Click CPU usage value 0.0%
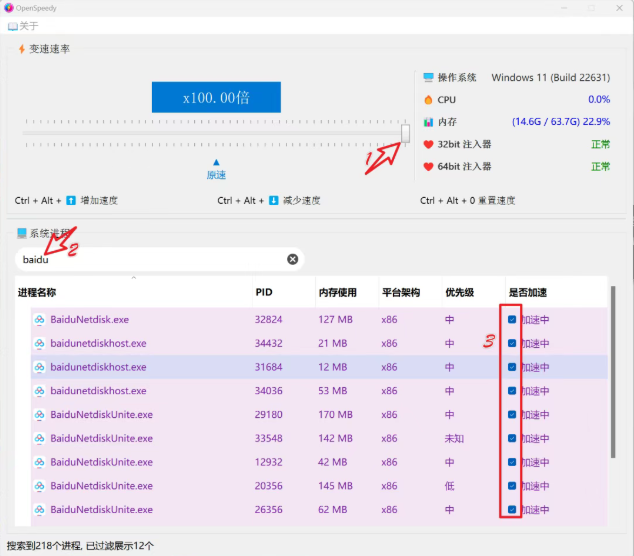 tap(599, 99)
